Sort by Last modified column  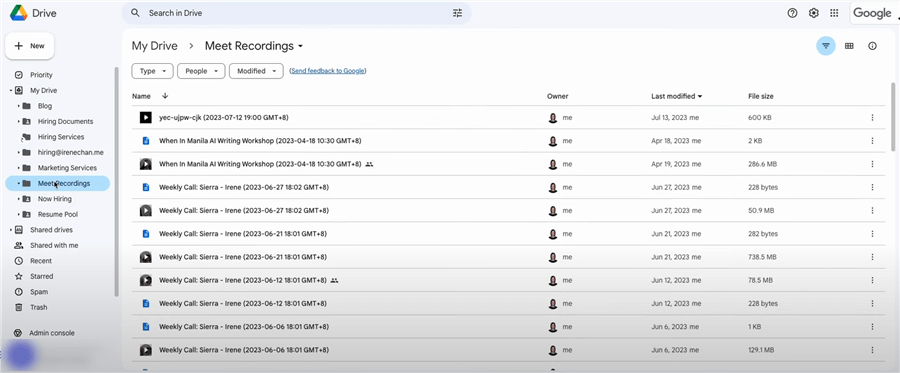point(677,96)
